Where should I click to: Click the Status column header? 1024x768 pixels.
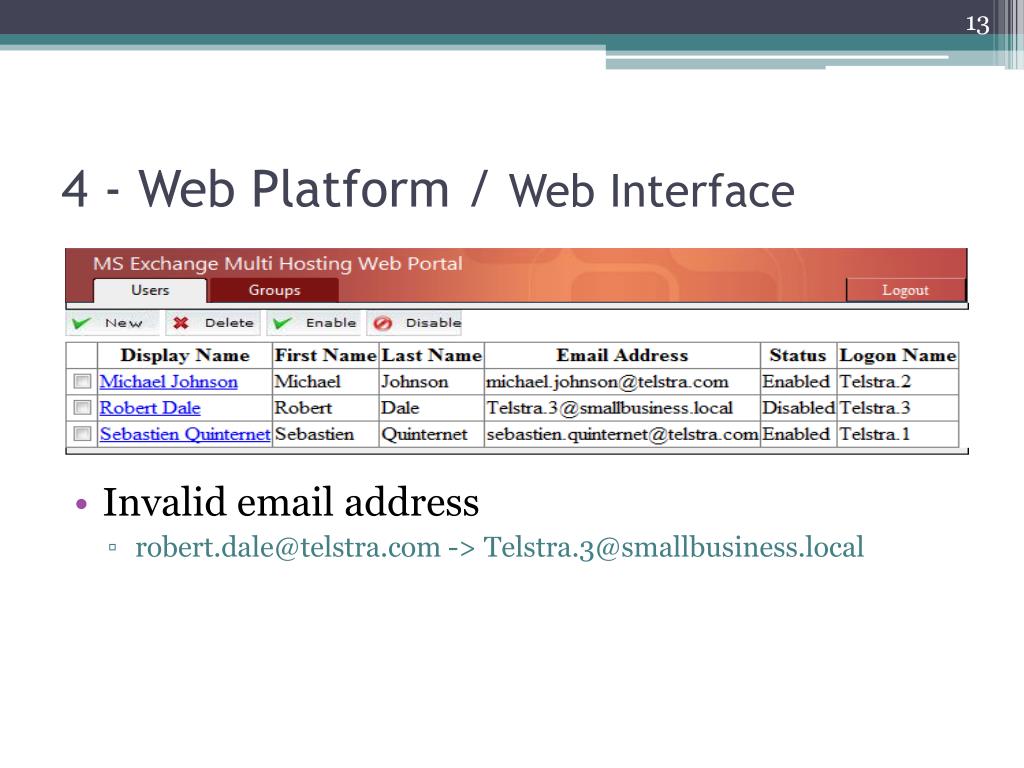pos(798,355)
